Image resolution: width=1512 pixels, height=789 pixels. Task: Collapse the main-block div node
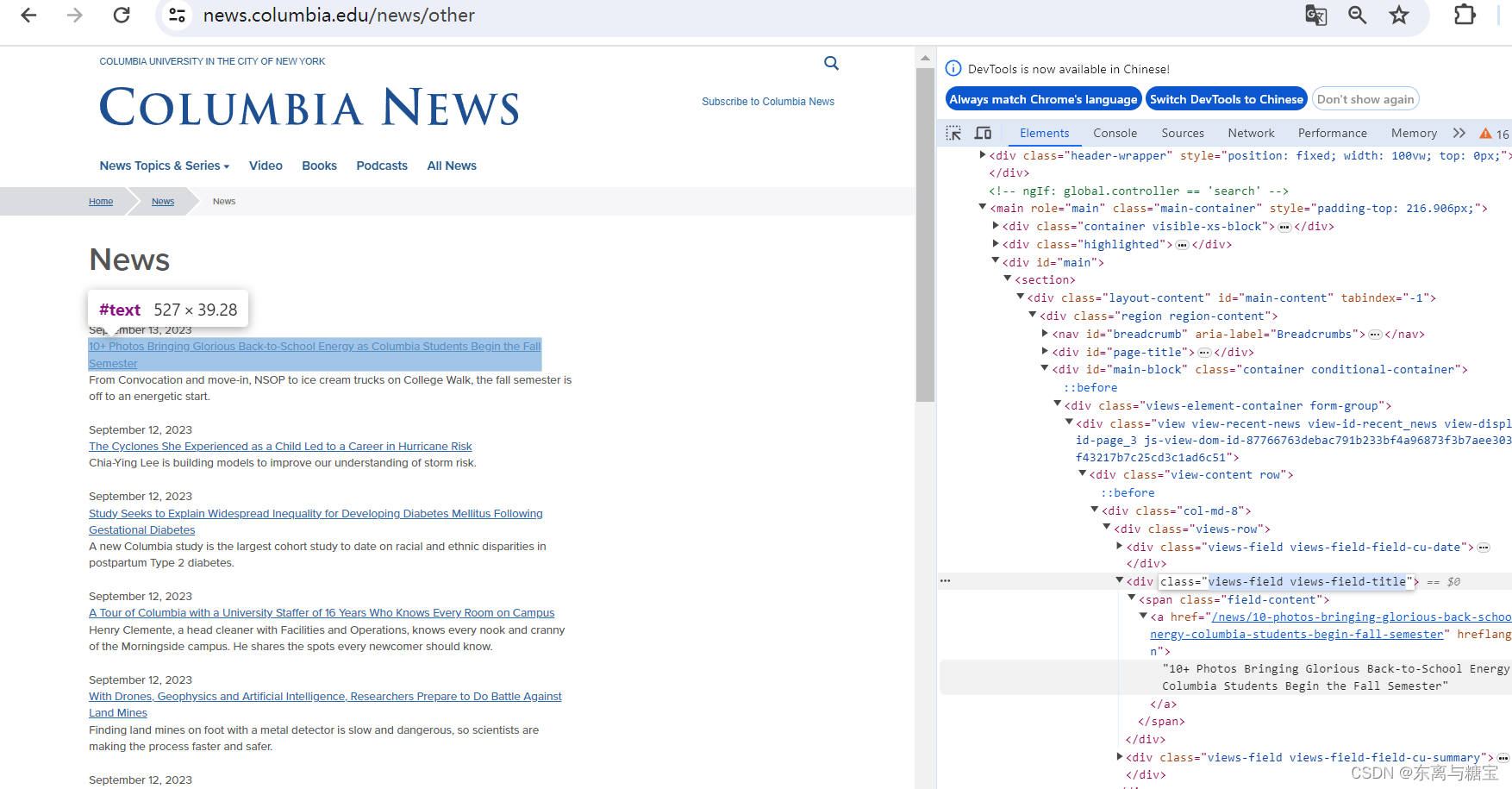coord(1045,369)
